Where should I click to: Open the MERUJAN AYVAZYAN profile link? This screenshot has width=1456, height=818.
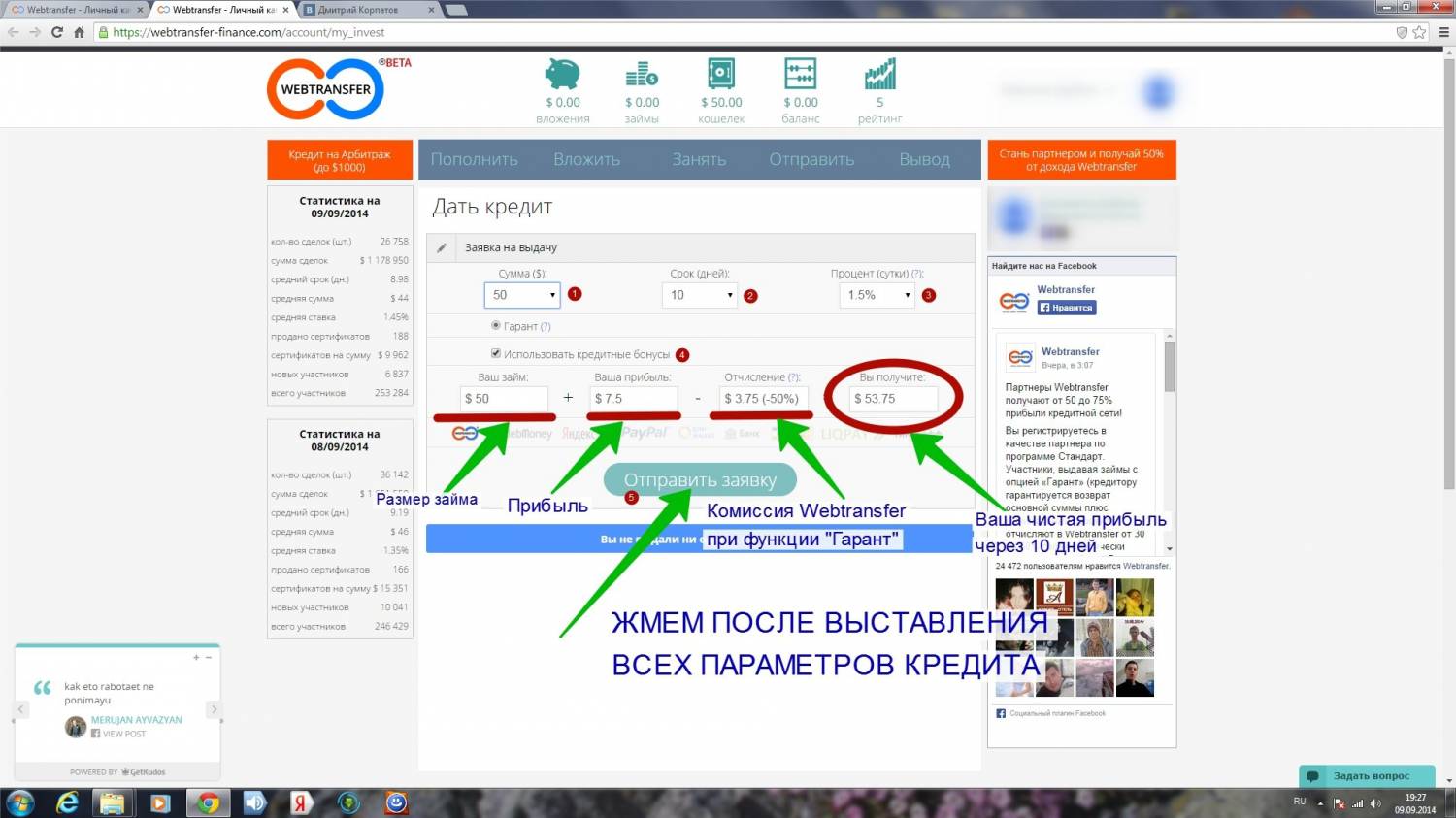[136, 720]
